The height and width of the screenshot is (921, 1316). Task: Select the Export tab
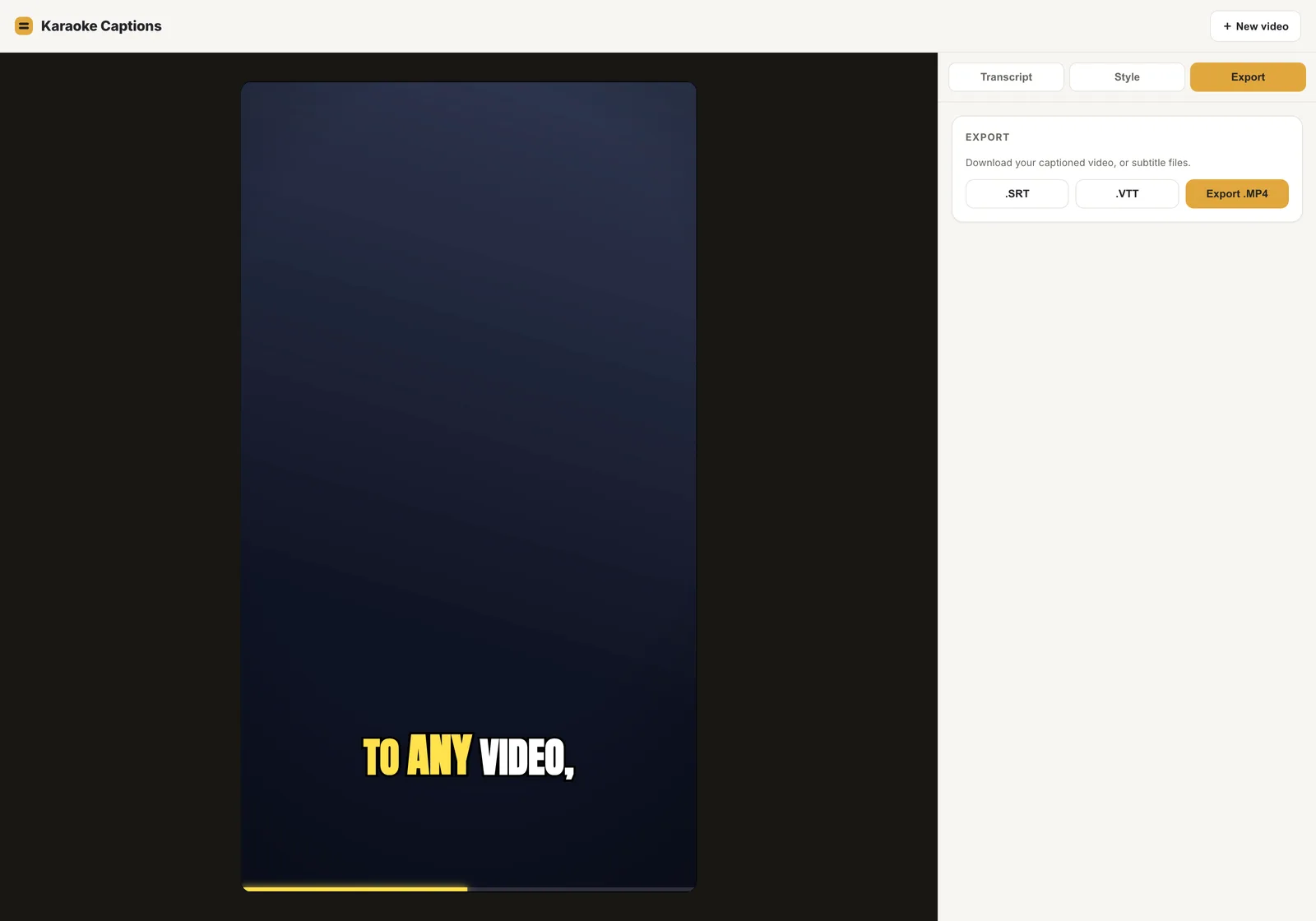(x=1248, y=77)
